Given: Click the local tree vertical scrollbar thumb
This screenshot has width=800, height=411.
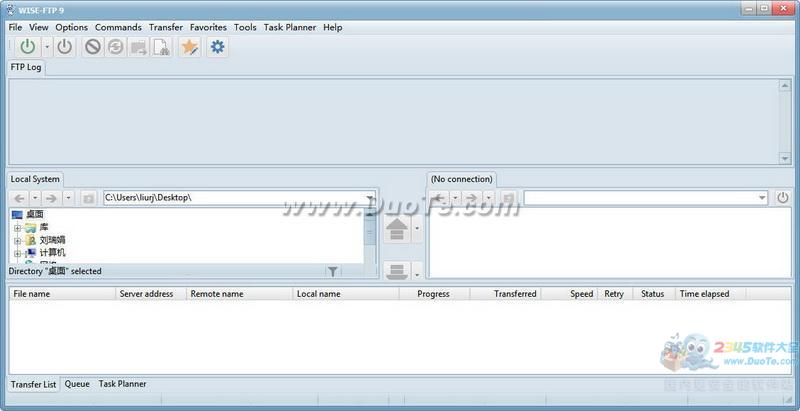Looking at the screenshot, I should [370, 234].
